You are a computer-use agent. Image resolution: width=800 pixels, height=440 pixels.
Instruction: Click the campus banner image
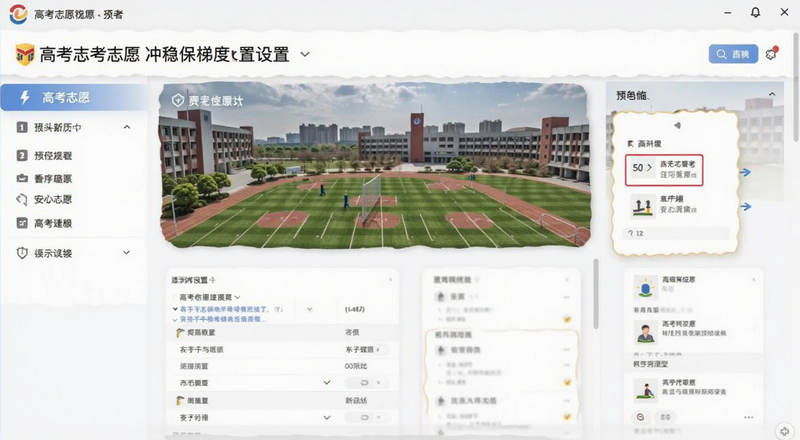pyautogui.click(x=375, y=166)
